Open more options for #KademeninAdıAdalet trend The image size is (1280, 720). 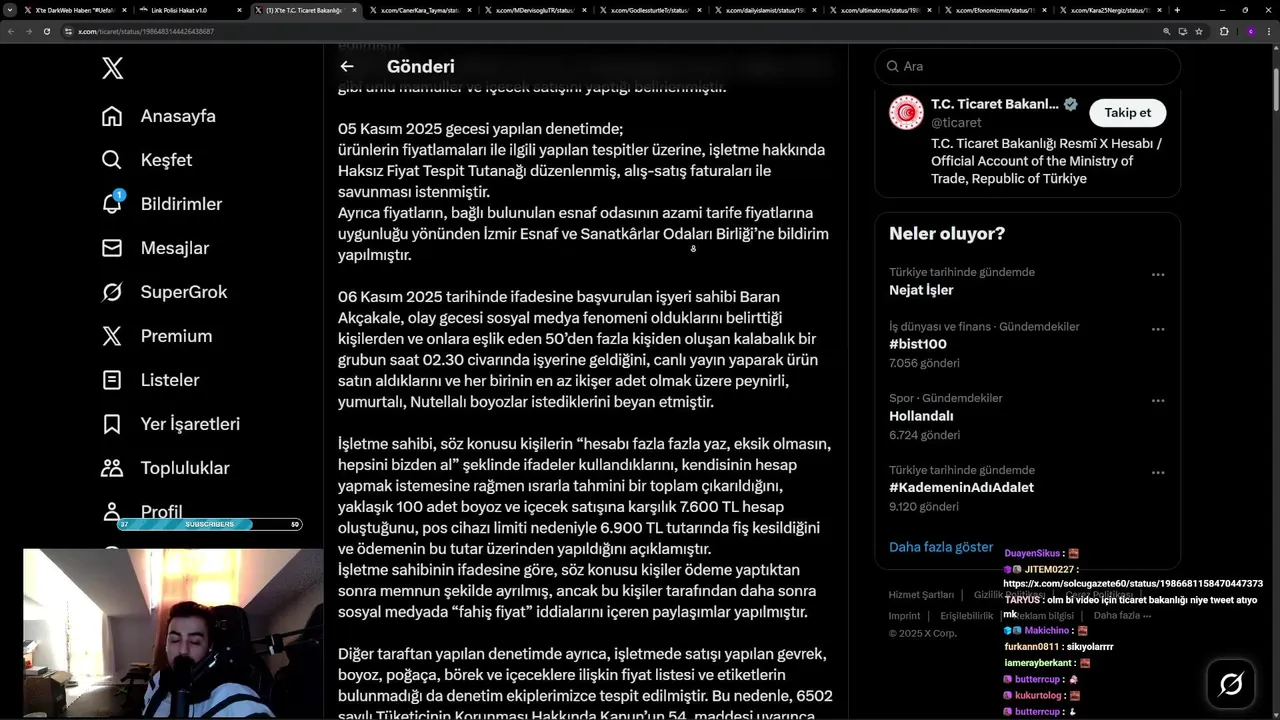coord(1158,472)
